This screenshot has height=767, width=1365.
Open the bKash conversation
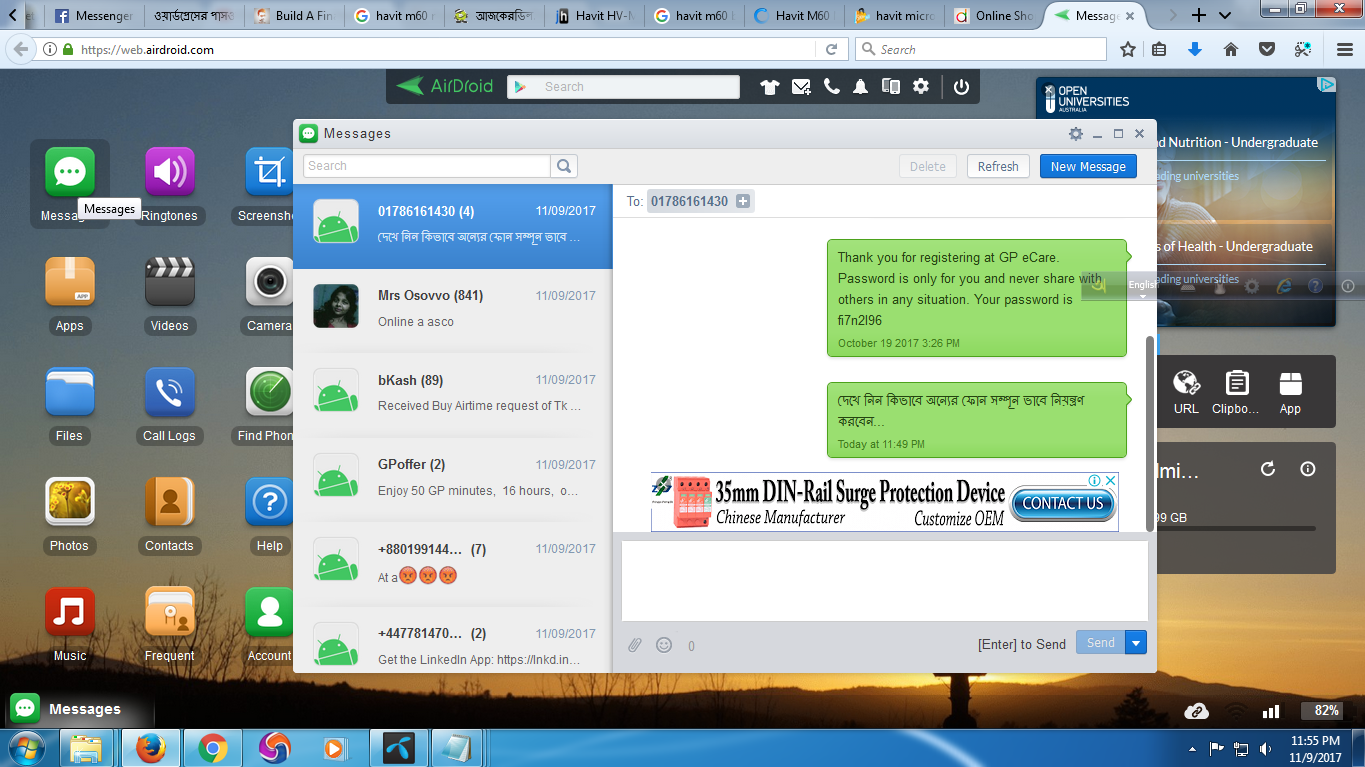click(453, 395)
